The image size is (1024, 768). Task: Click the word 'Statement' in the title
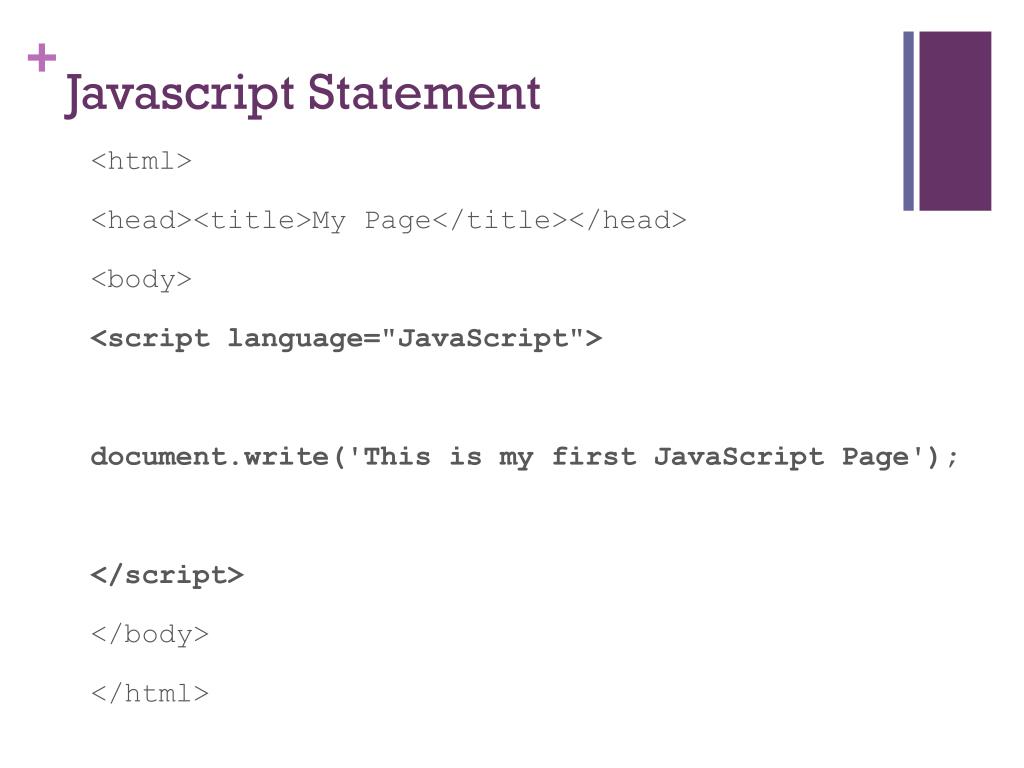(x=424, y=93)
